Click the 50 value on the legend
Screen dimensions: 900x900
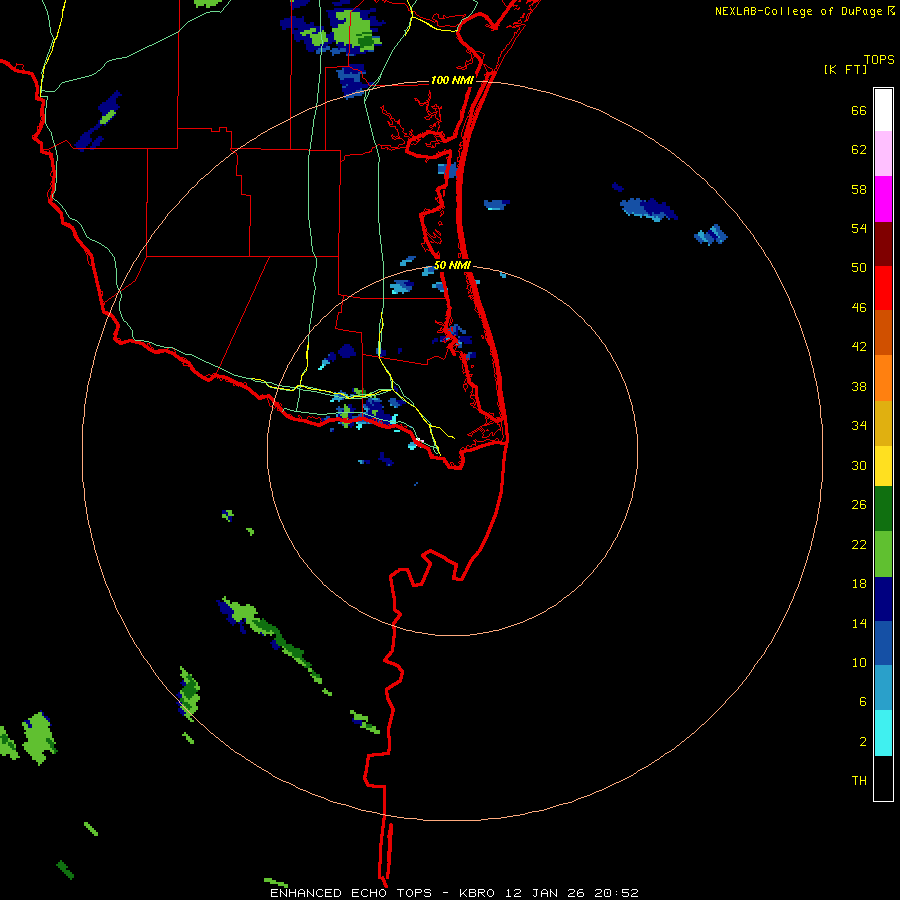point(859,267)
